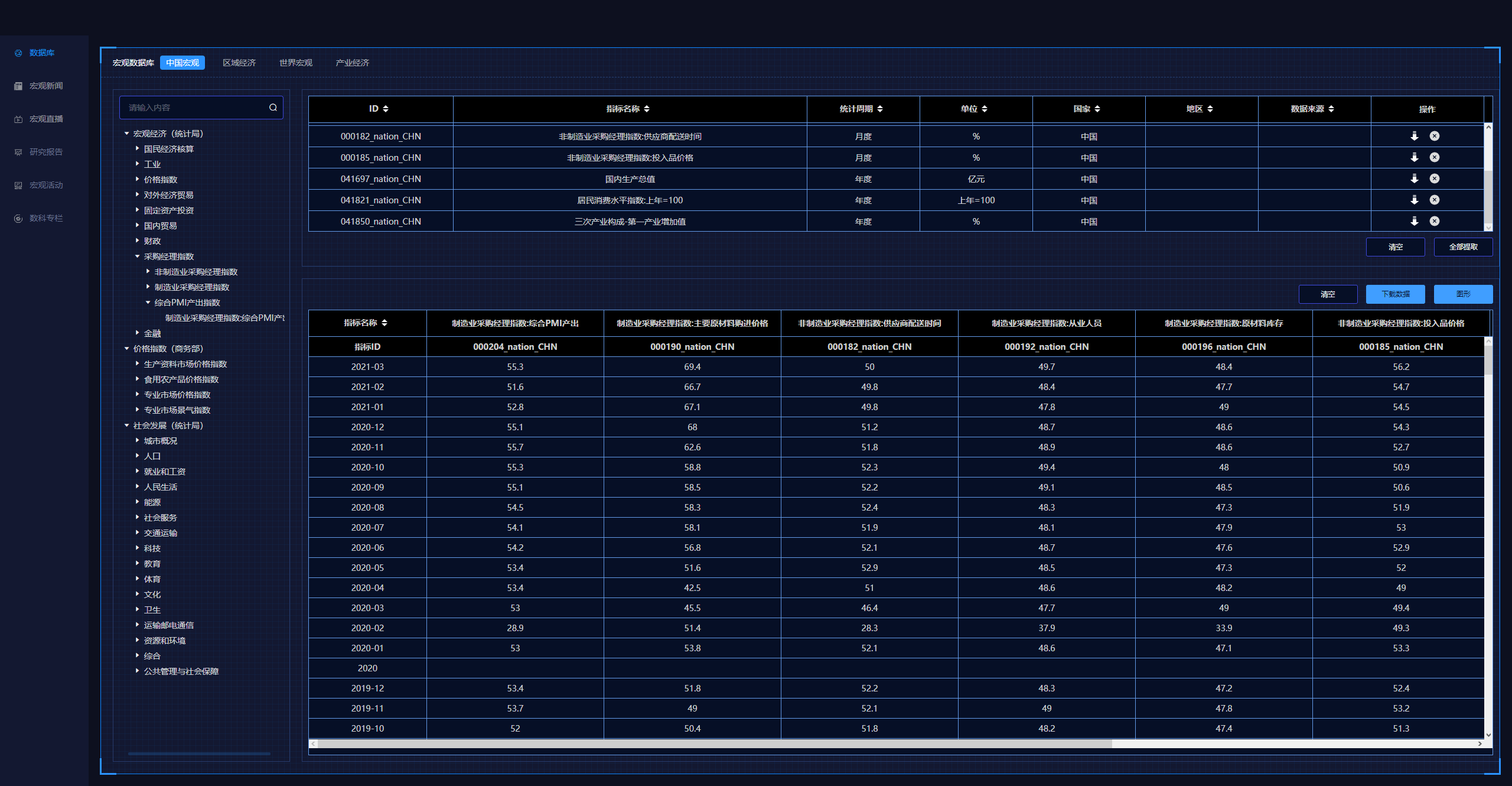Collapse 宏观经济（统计局）tree node
Viewport: 1512px width, 786px height.
tap(126, 134)
